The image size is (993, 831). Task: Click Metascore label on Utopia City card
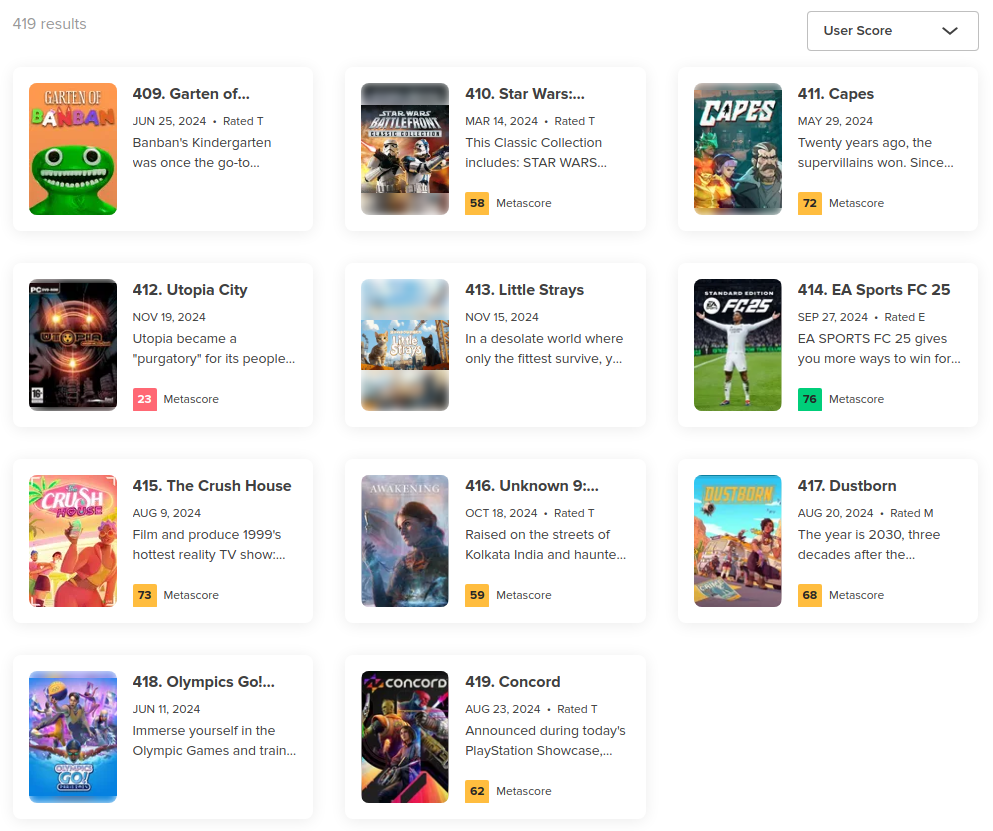pyautogui.click(x=191, y=399)
